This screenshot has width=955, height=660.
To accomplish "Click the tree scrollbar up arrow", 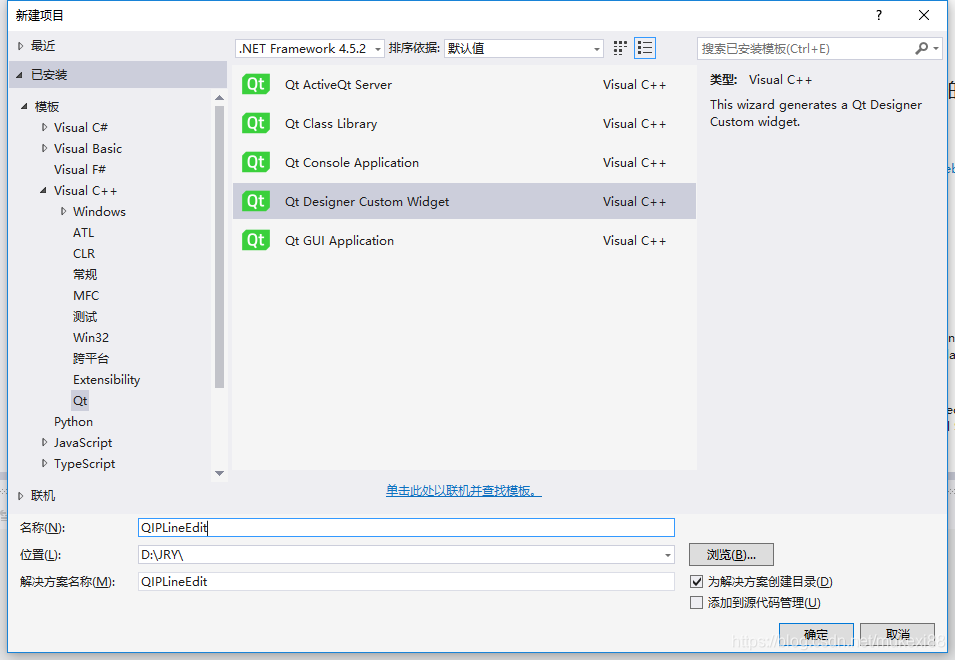I will point(219,97).
